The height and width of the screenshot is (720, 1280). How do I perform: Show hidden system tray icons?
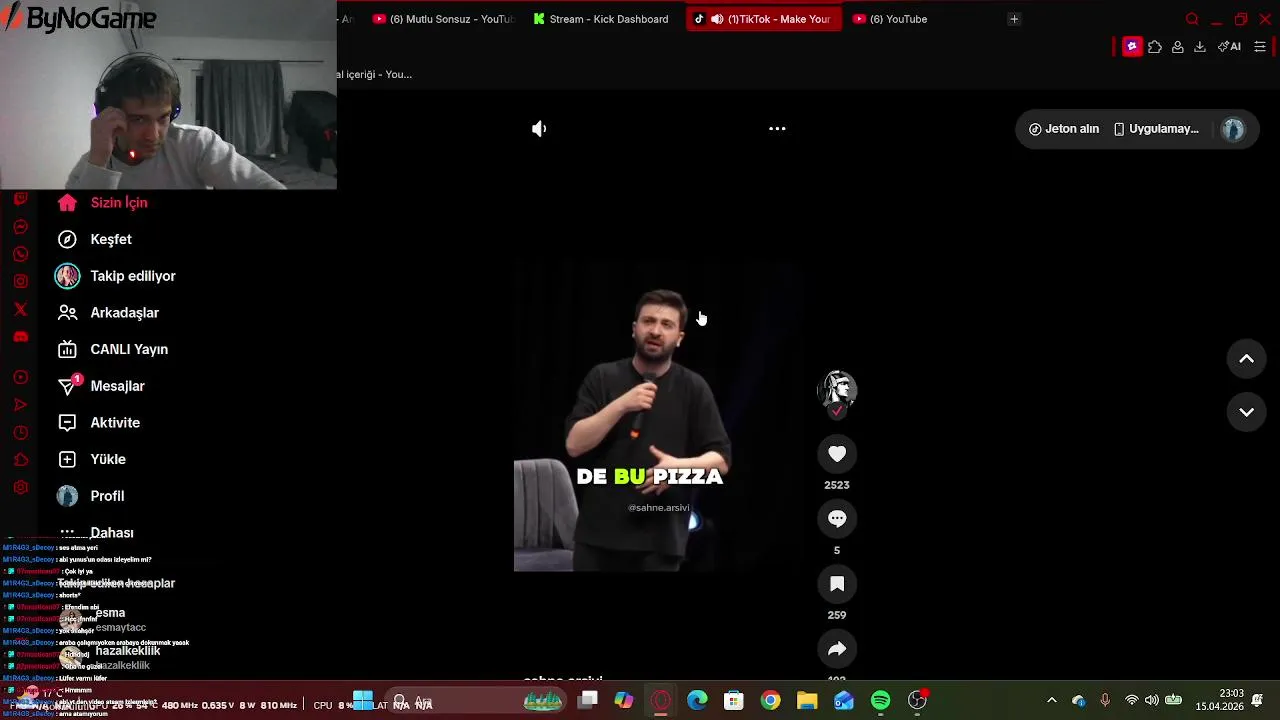coord(1051,700)
